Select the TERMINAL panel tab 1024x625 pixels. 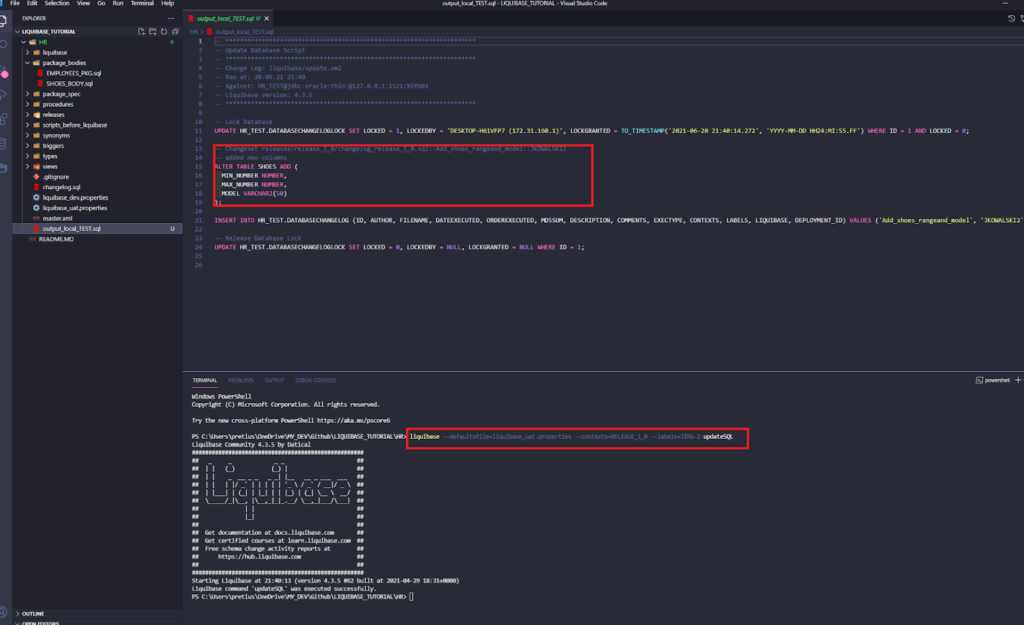[x=204, y=380]
